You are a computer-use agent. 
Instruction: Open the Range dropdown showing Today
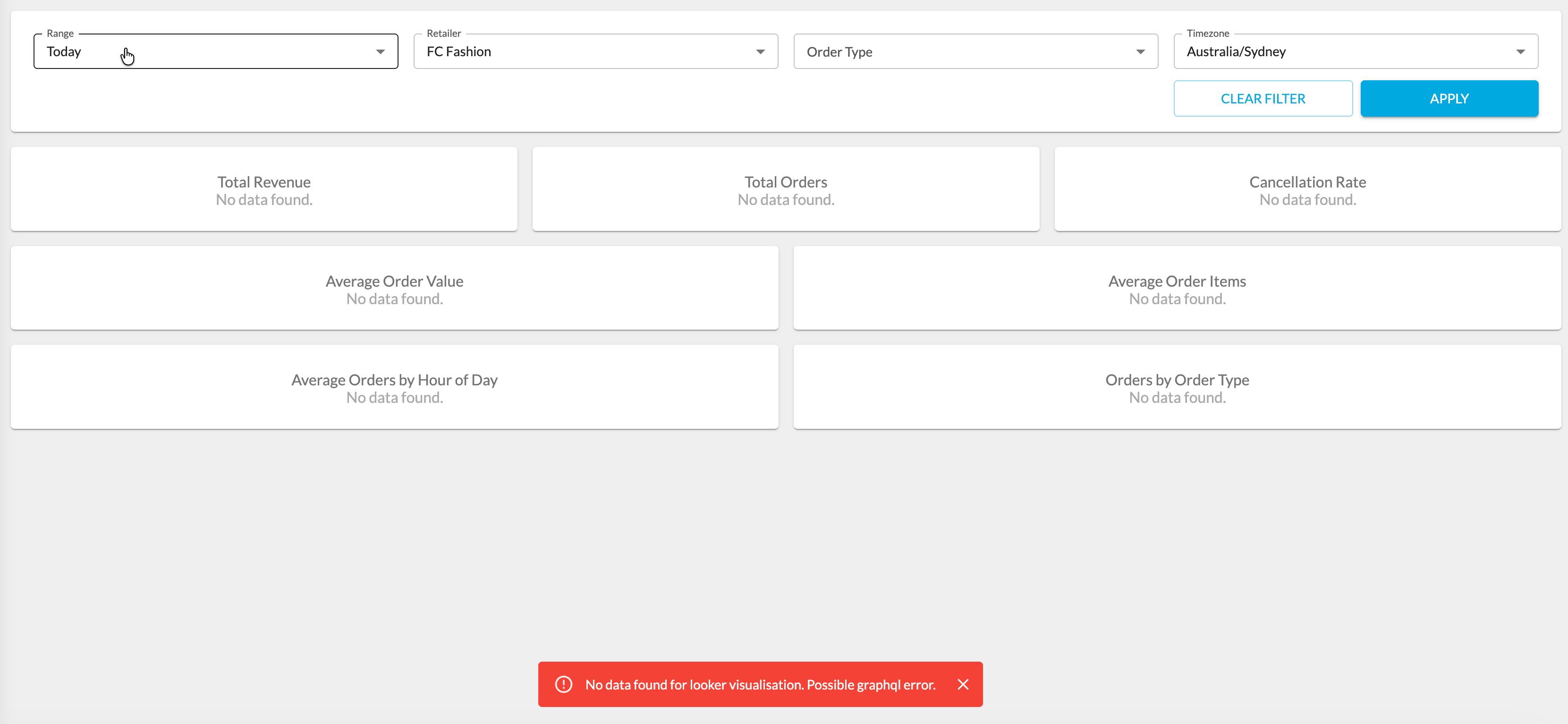tap(207, 52)
